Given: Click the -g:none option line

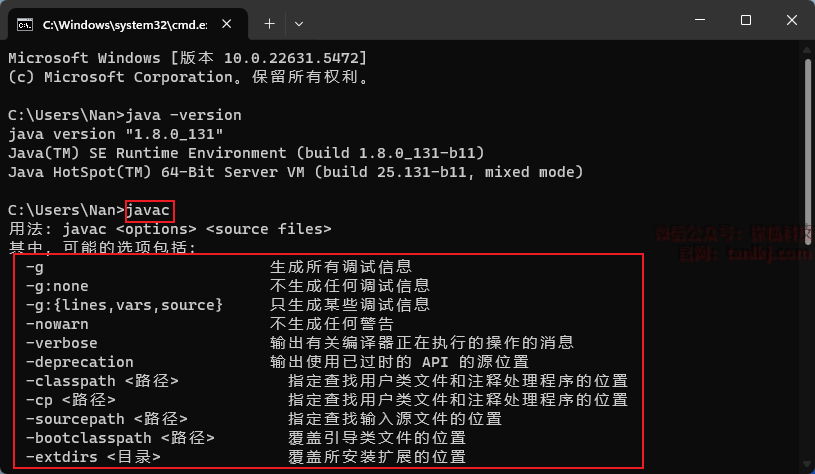Looking at the screenshot, I should pyautogui.click(x=57, y=286).
